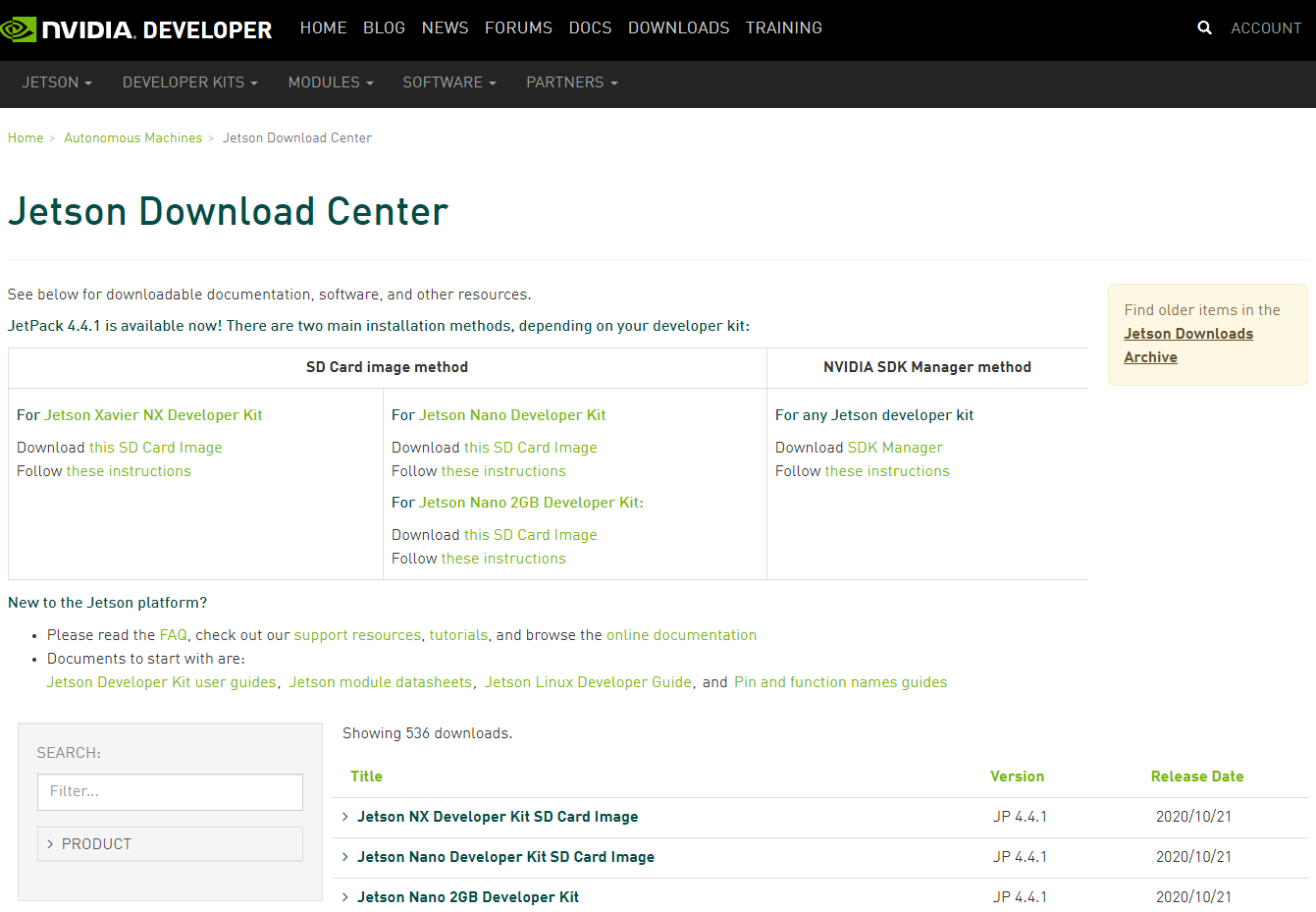
Task: Open the MODULES dropdown menu
Action: (x=331, y=82)
